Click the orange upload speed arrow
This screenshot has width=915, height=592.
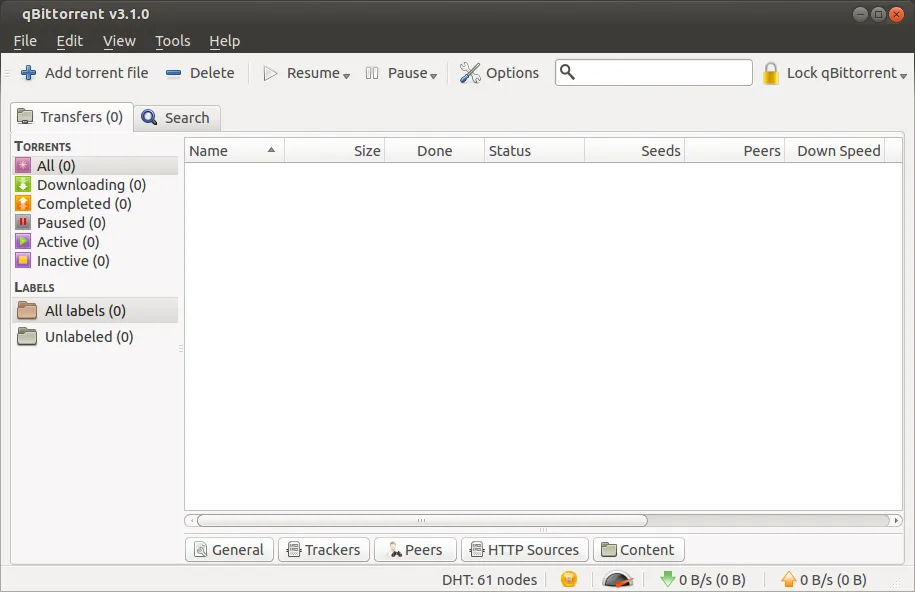coord(788,579)
